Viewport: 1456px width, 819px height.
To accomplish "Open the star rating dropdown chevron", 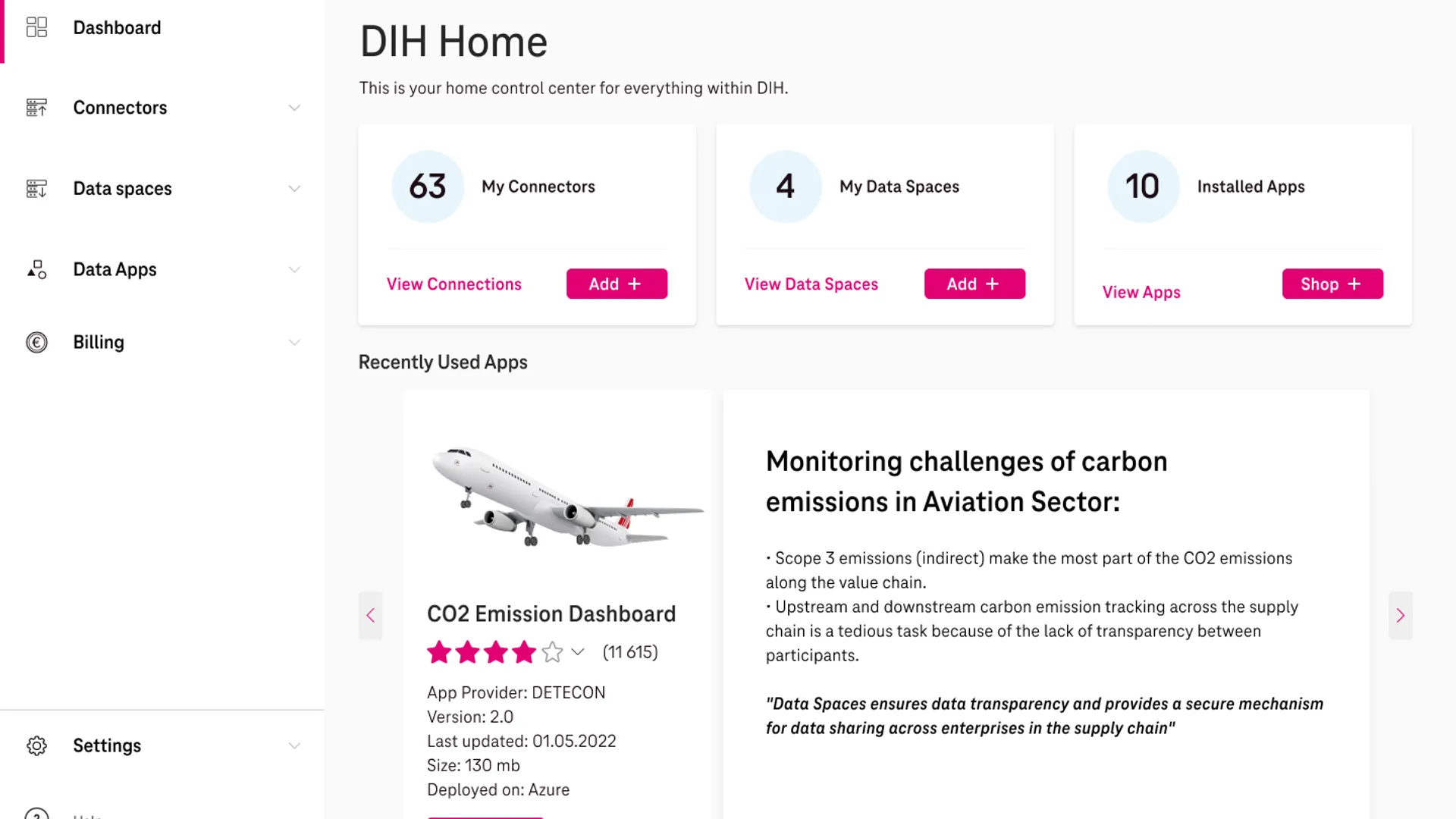I will click(x=578, y=652).
